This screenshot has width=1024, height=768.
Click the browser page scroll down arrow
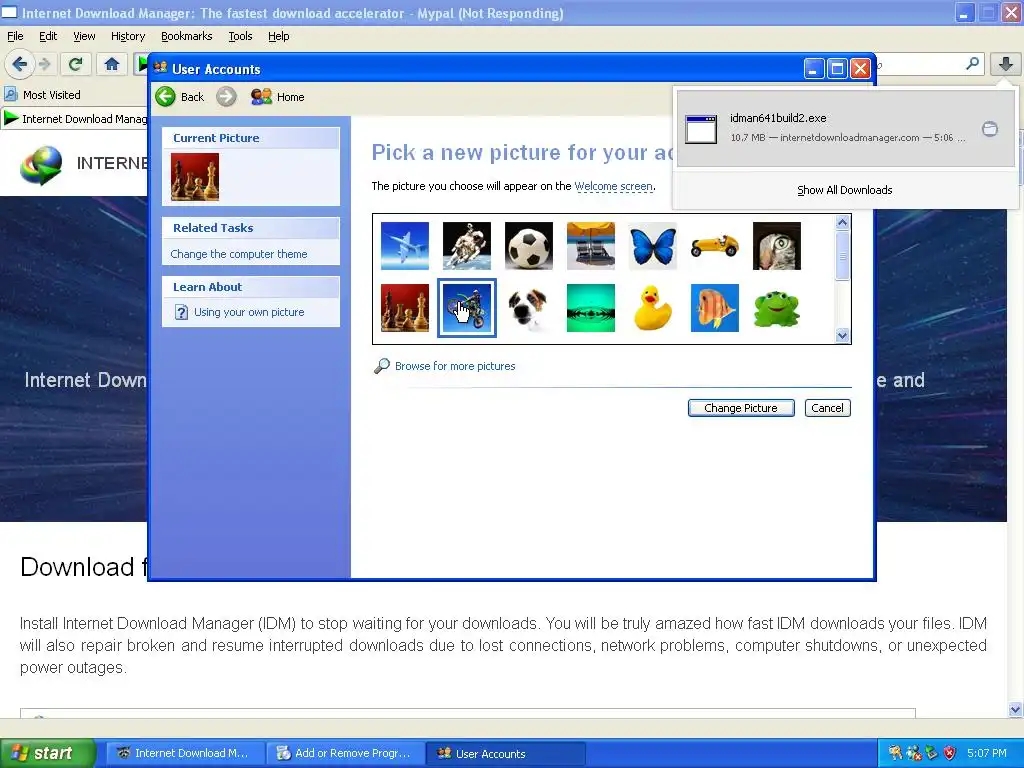1015,709
